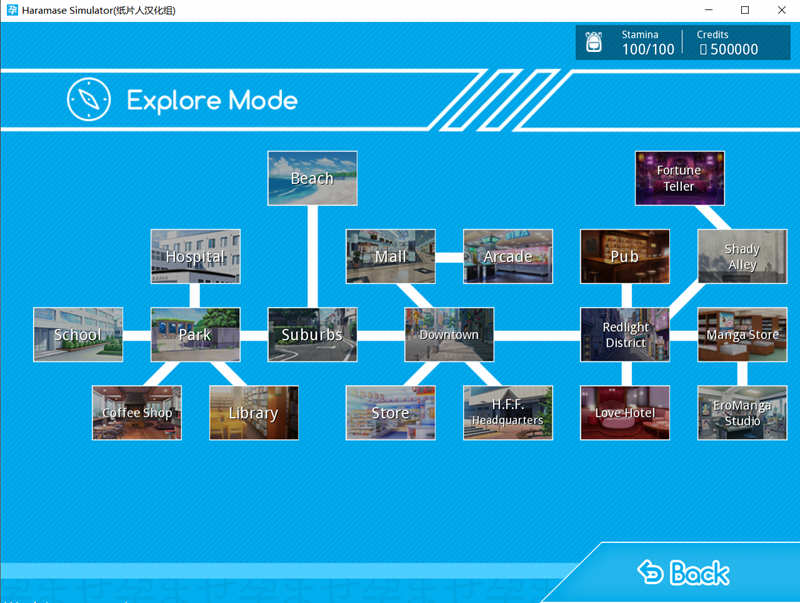The height and width of the screenshot is (603, 800).
Task: Open the Park location
Action: [195, 334]
